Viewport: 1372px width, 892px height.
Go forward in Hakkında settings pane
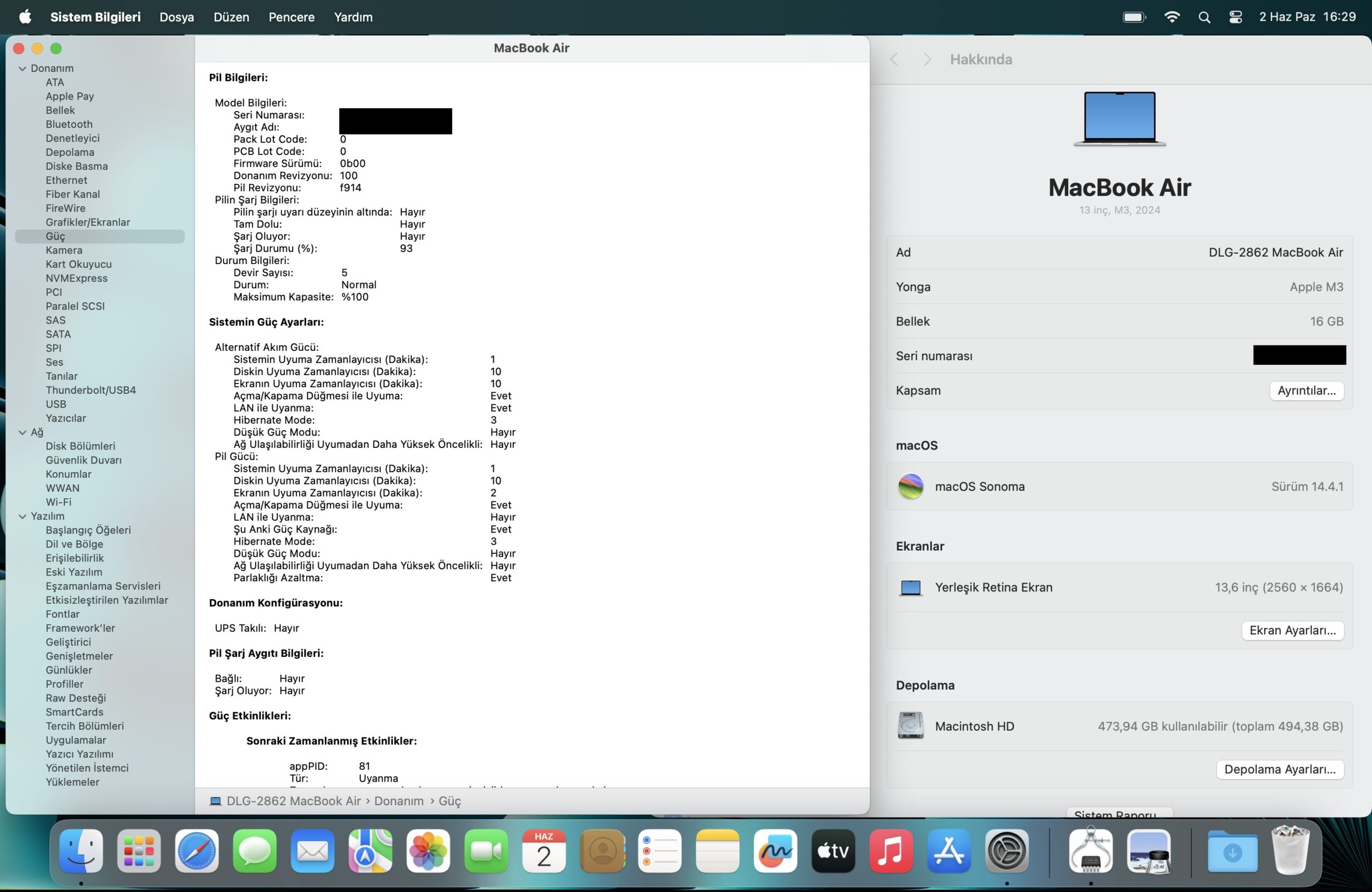click(927, 59)
